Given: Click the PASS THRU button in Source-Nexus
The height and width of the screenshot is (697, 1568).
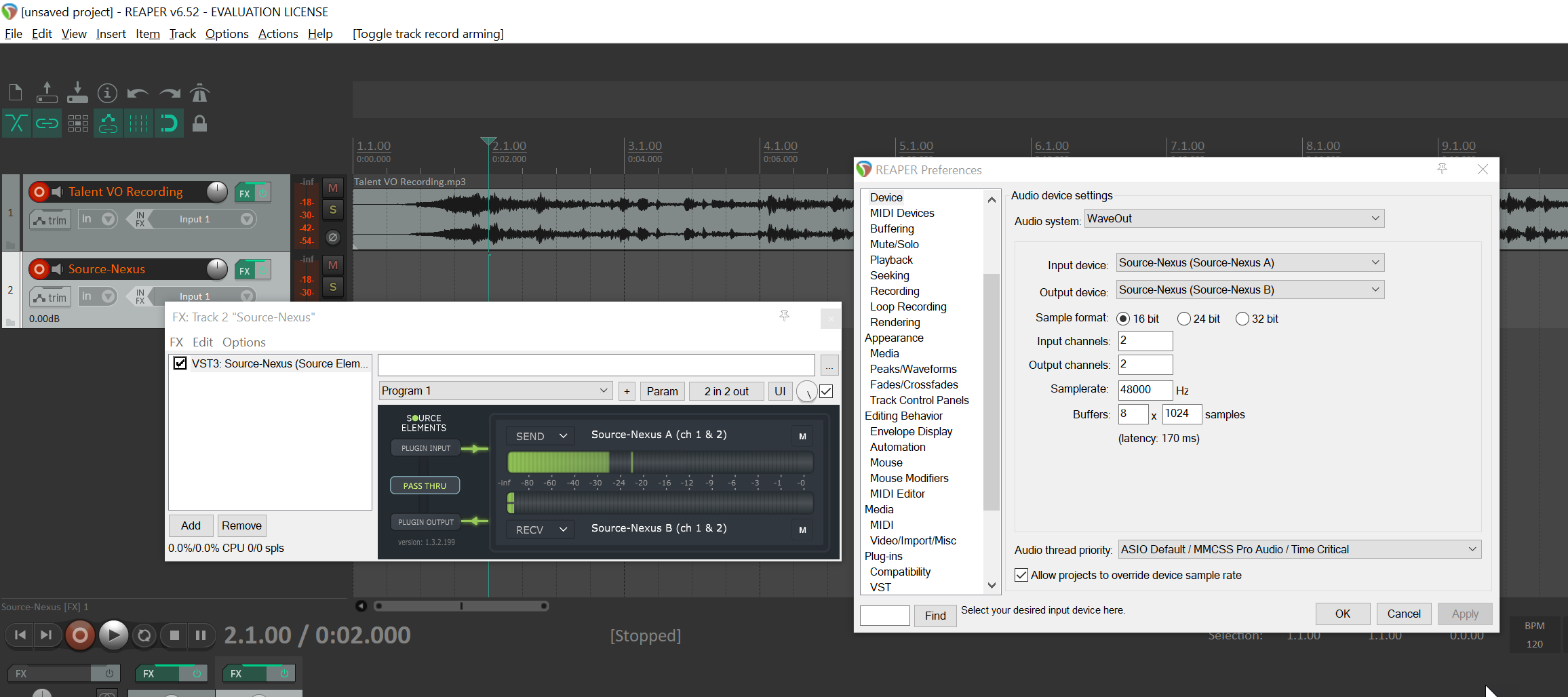Looking at the screenshot, I should [425, 485].
